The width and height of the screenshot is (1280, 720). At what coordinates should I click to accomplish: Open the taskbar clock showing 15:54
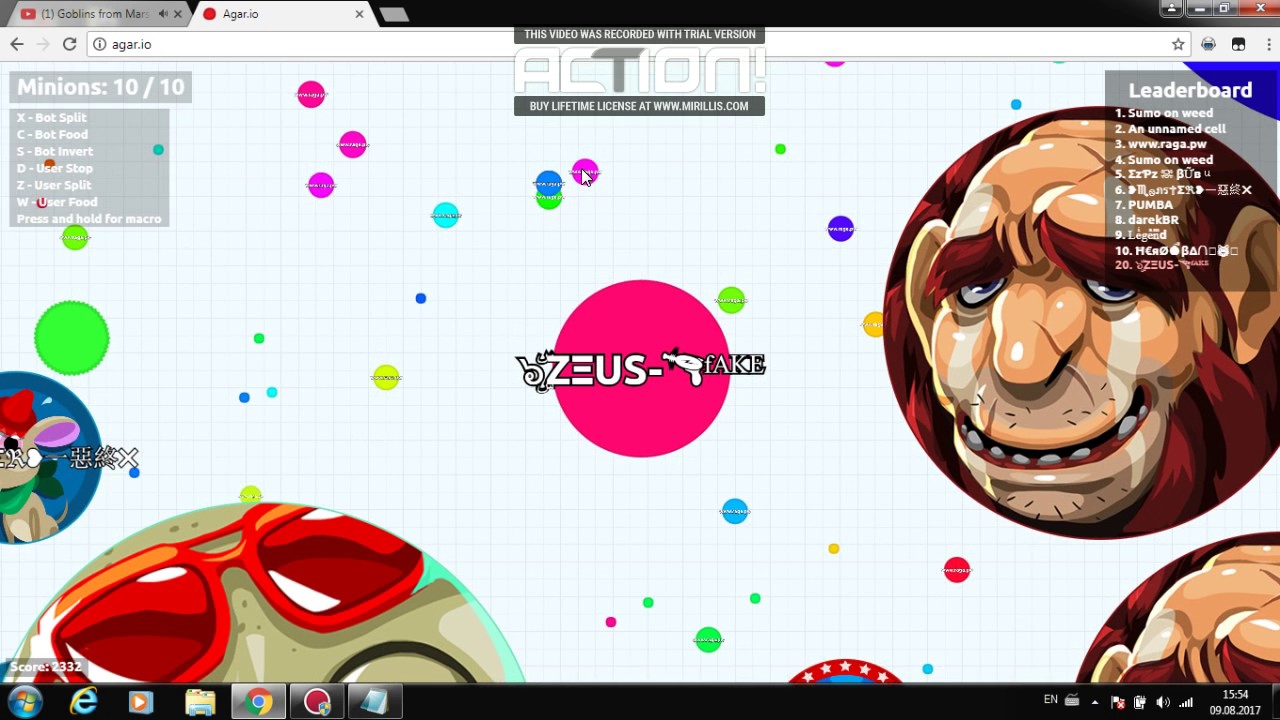pyautogui.click(x=1235, y=702)
